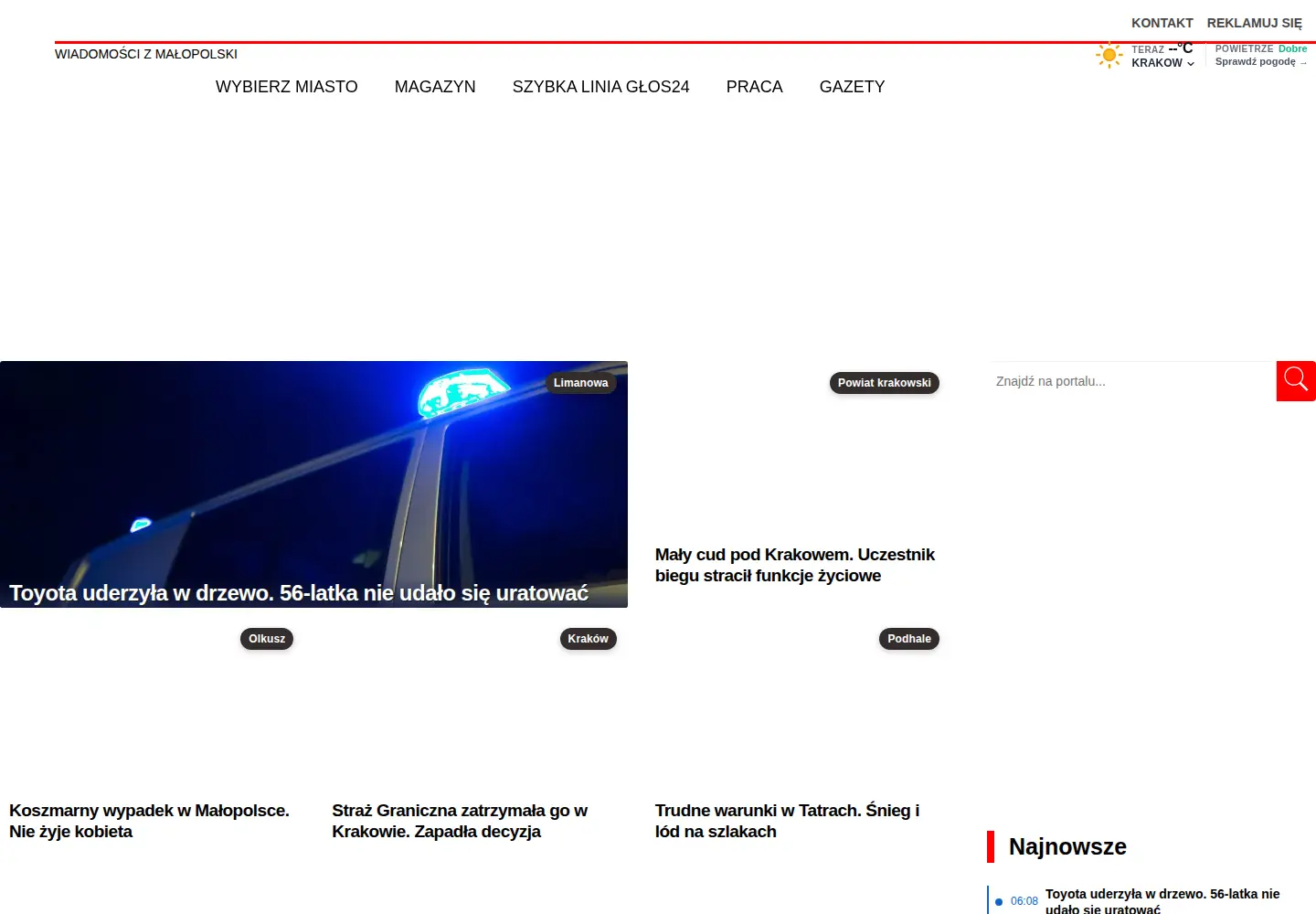Click the Najnowsze section heading

pos(1067,847)
